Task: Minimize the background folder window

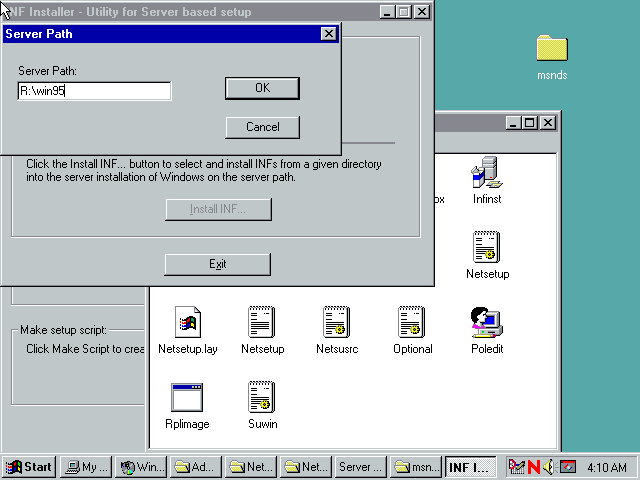Action: pos(513,122)
